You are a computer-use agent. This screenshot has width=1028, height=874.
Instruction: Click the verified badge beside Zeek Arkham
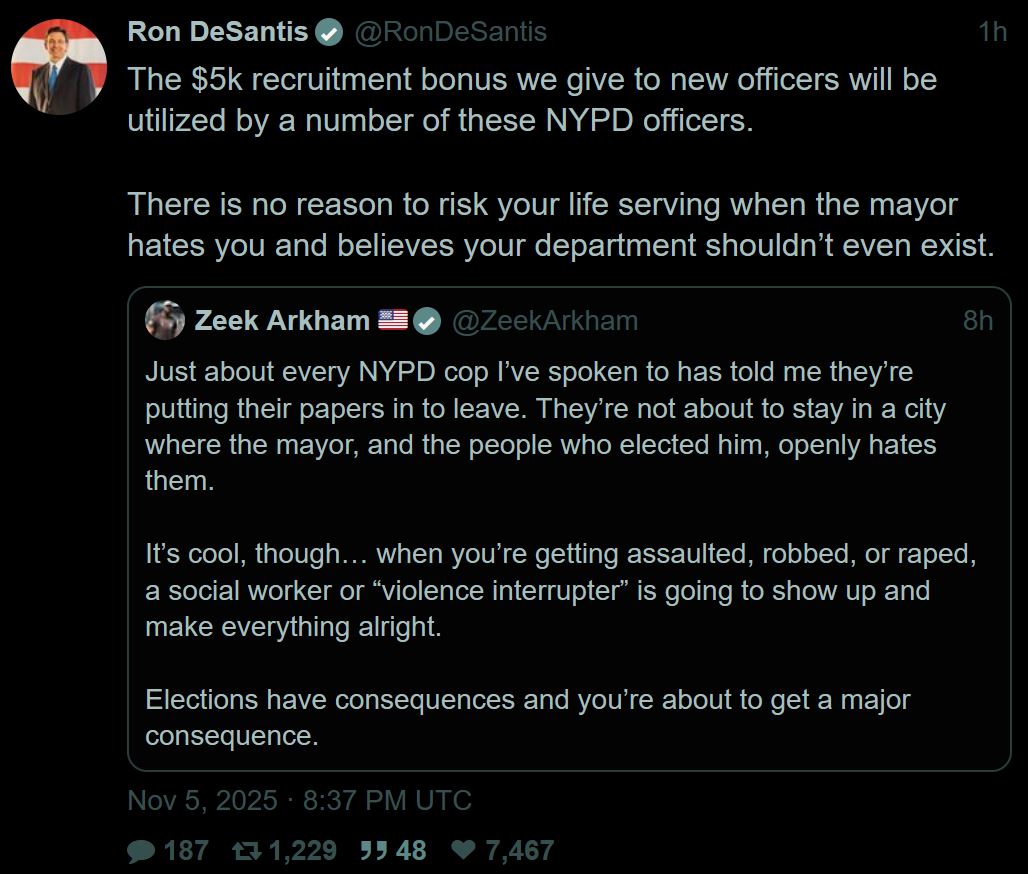tap(427, 321)
